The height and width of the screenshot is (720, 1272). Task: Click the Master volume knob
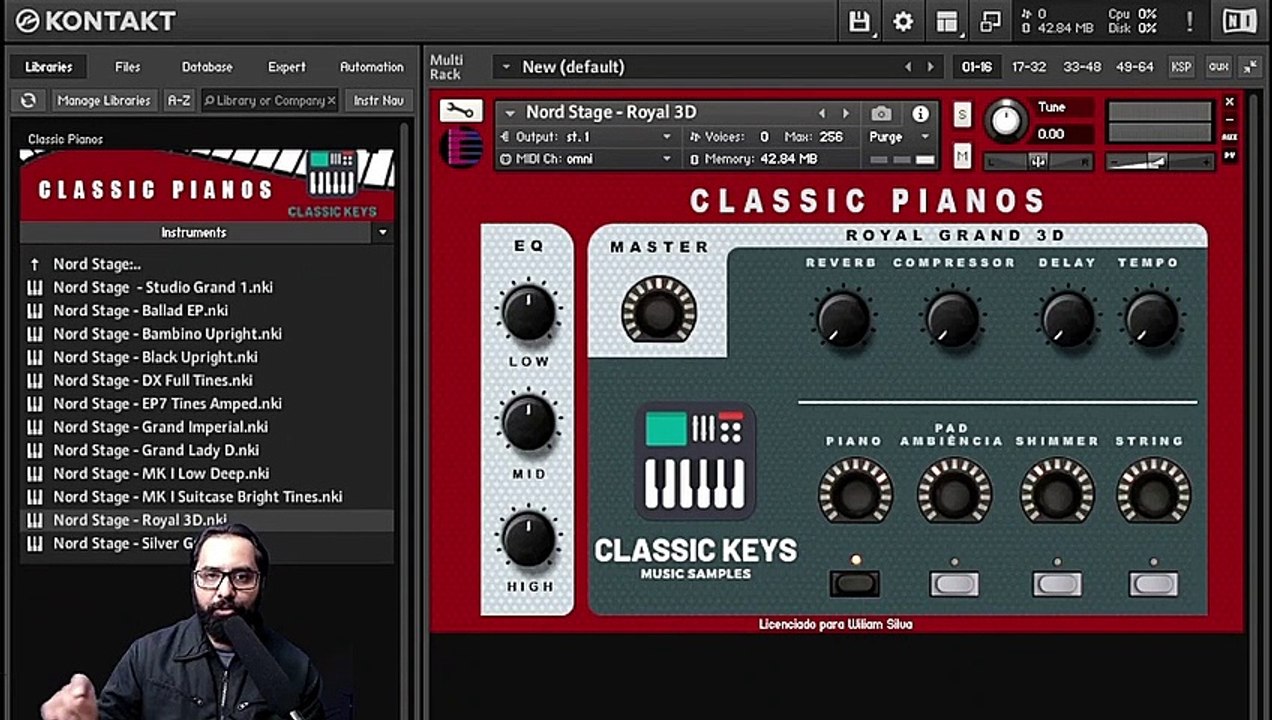point(659,311)
